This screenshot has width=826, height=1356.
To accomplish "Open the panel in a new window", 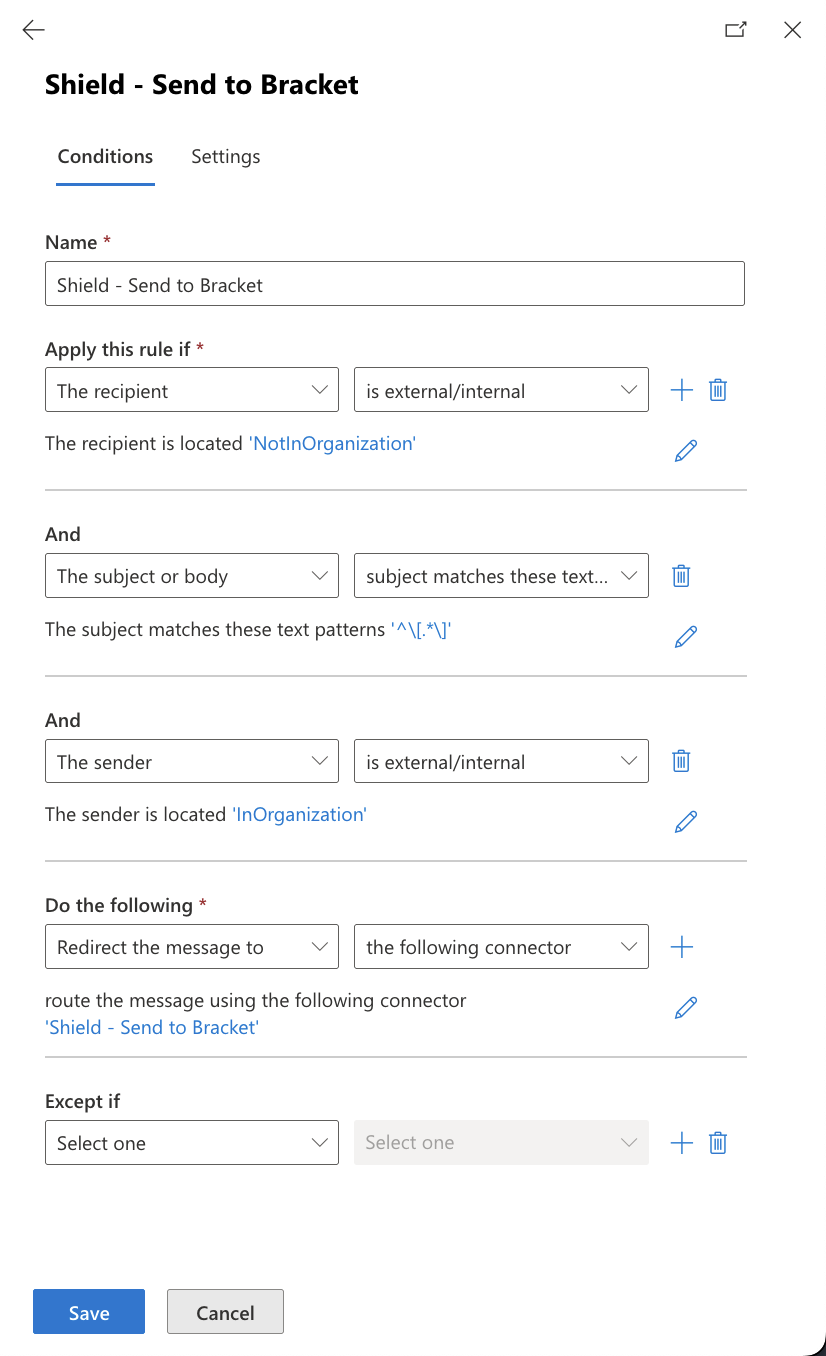I will tap(736, 30).
